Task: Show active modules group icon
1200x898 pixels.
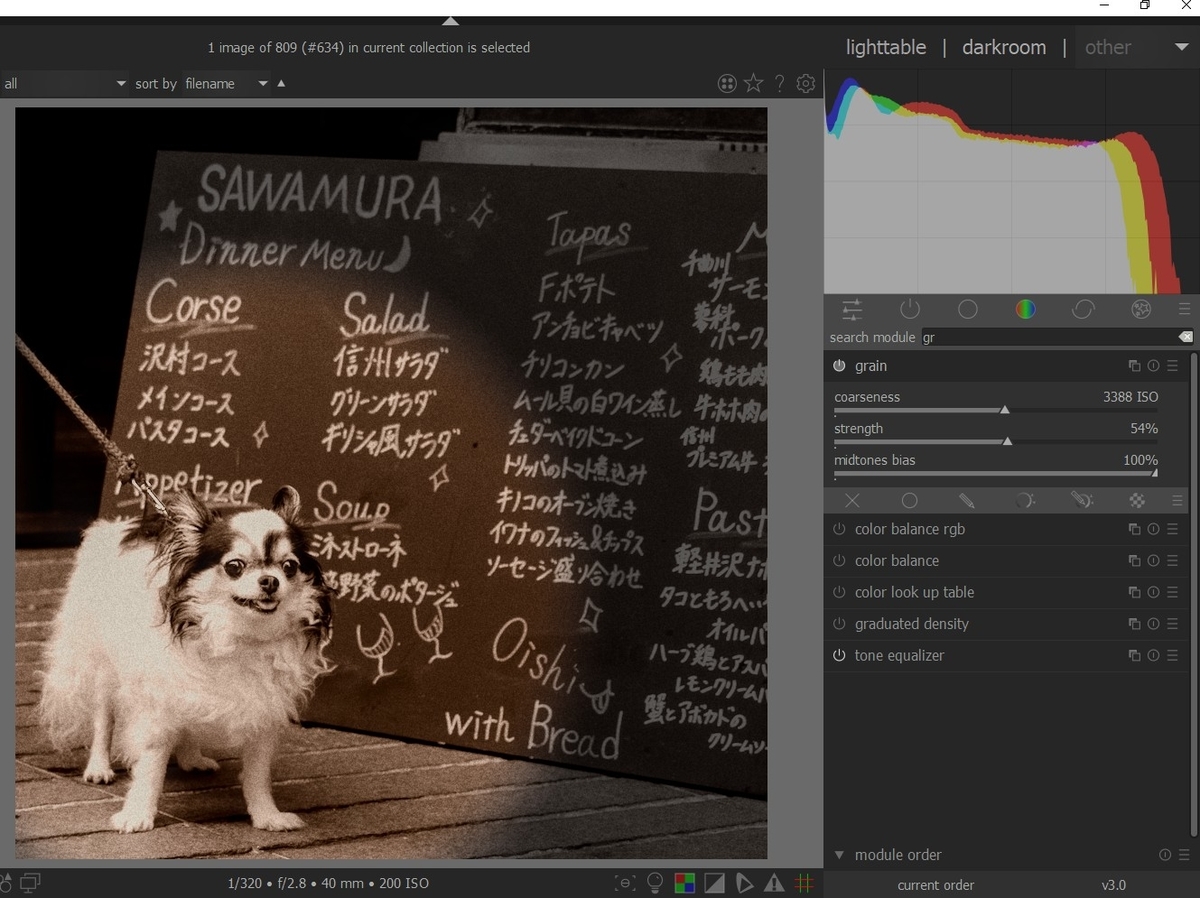Action: (909, 309)
